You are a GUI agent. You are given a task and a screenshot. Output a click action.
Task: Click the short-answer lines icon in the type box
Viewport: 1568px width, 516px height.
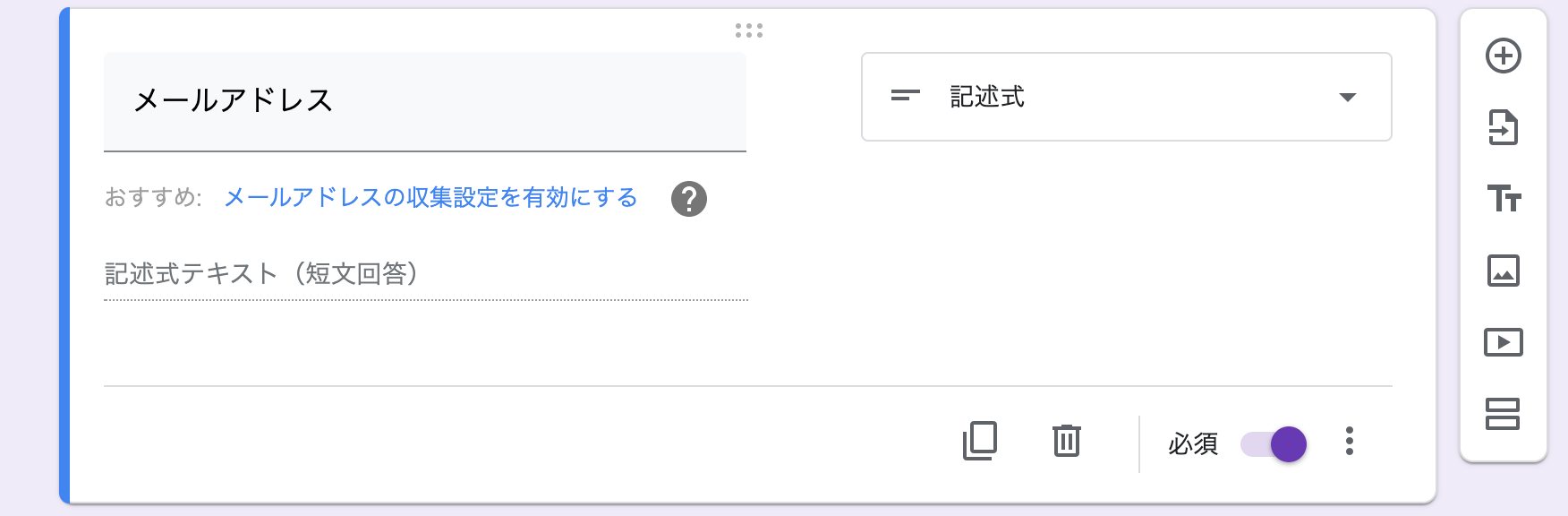[906, 95]
